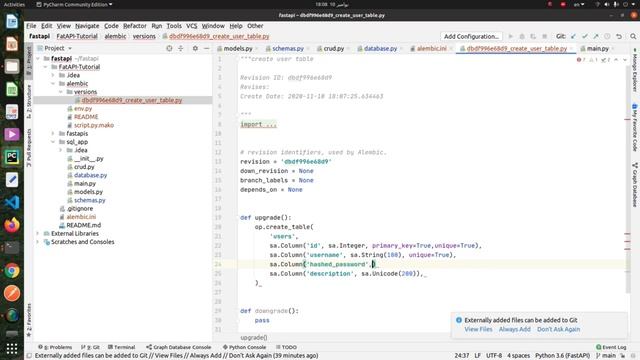Open the Refactor menu

tap(135, 26)
